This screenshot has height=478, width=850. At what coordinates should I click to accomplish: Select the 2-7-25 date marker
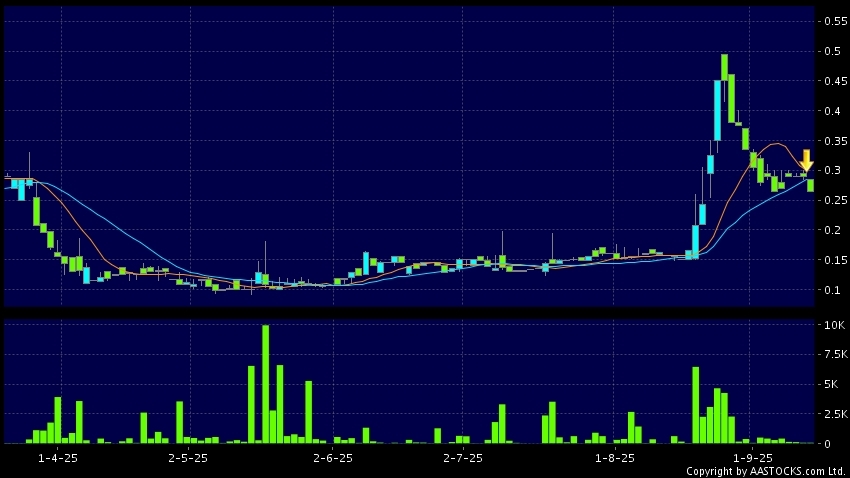[462, 458]
